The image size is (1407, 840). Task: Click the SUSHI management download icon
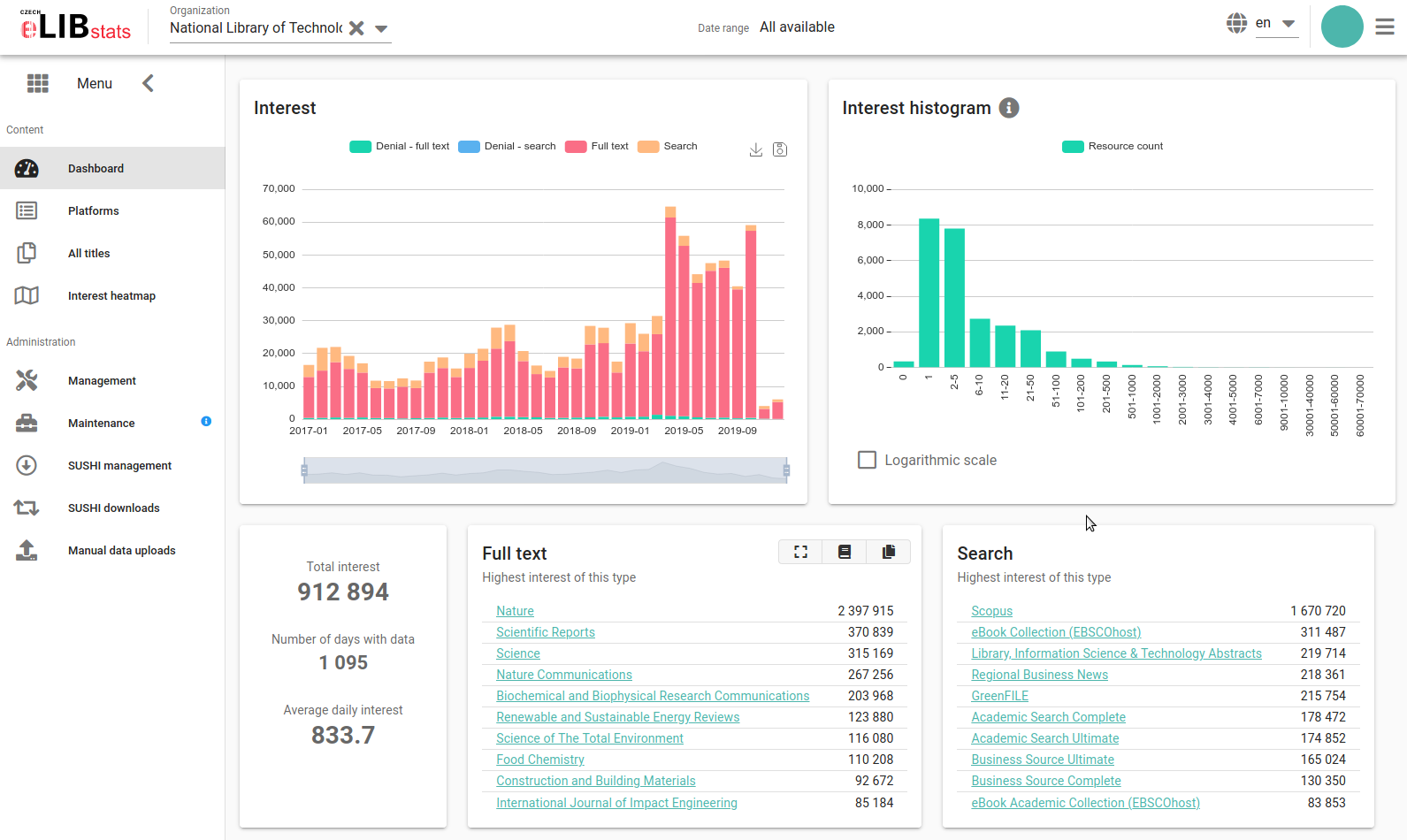[x=27, y=465]
